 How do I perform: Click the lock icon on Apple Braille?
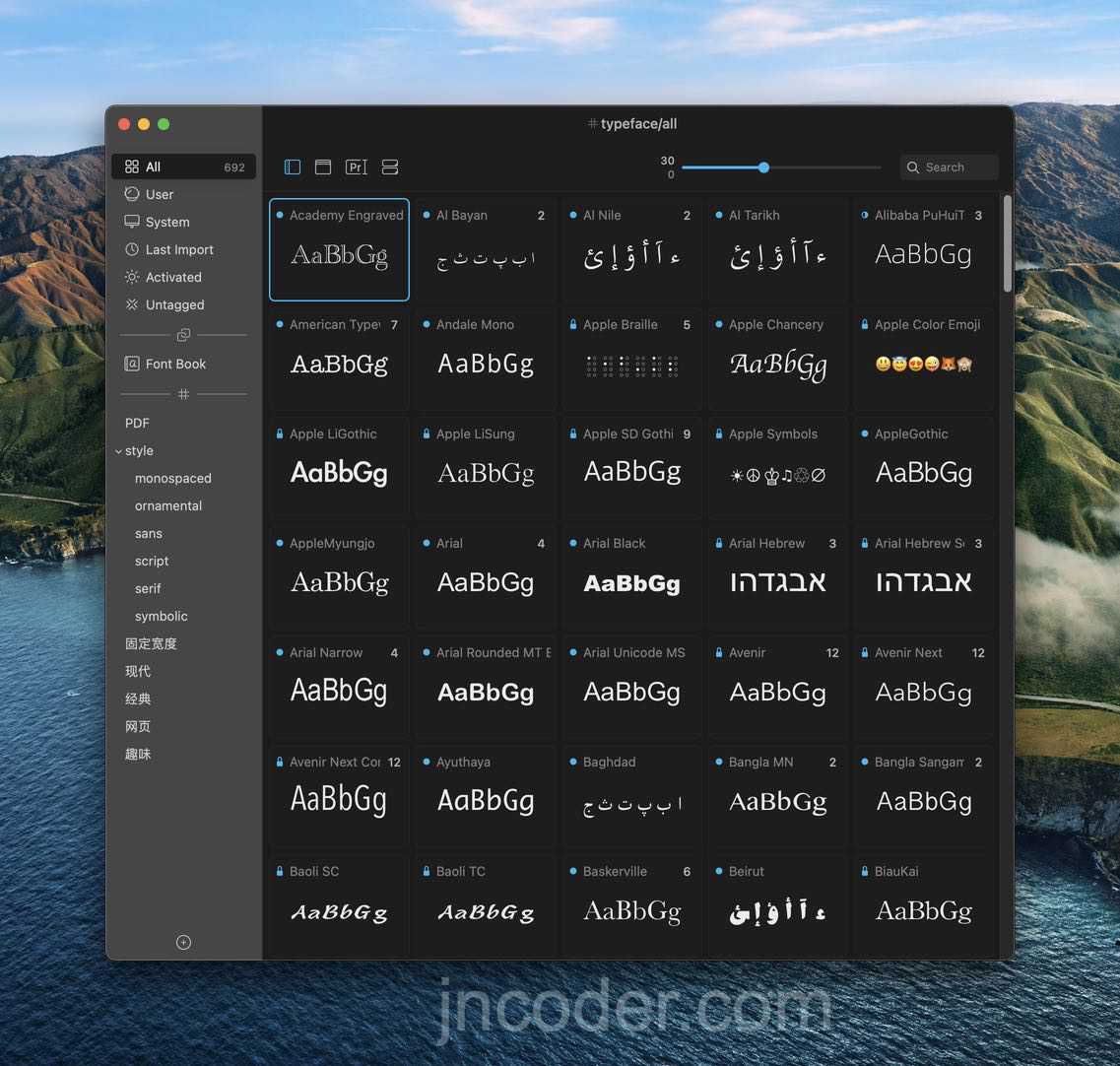(573, 324)
